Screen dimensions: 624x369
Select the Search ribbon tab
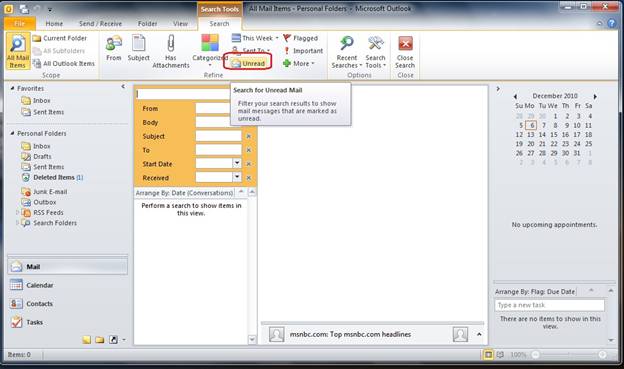pyautogui.click(x=219, y=23)
